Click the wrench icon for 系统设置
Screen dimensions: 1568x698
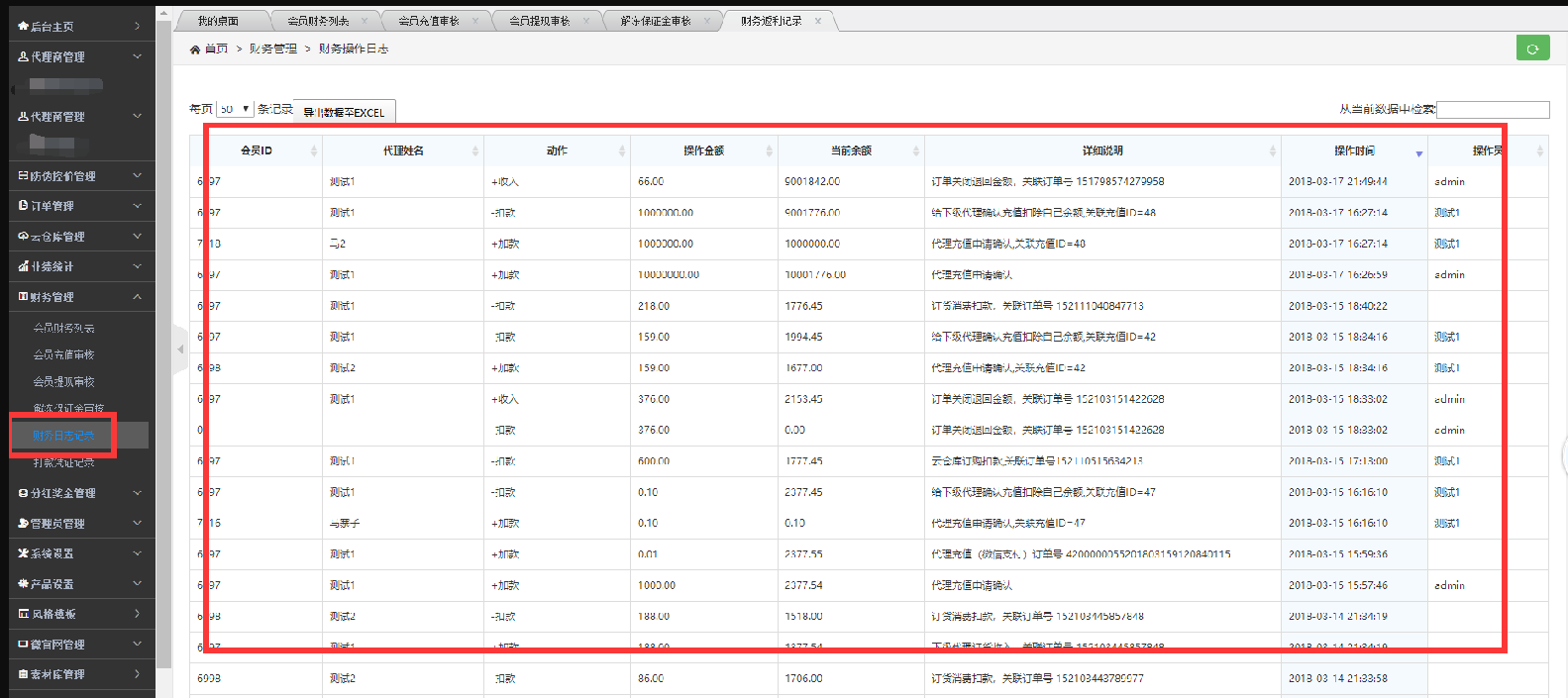[x=23, y=553]
